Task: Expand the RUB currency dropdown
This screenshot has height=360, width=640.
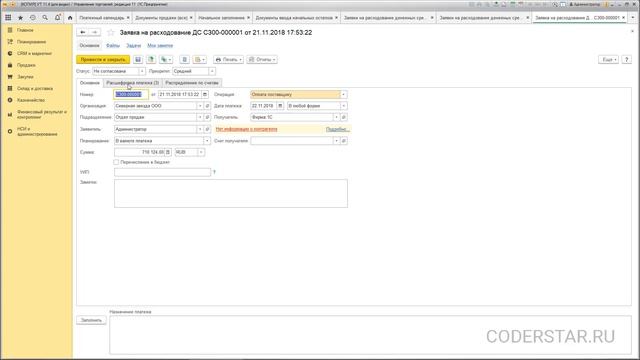Action: point(201,152)
